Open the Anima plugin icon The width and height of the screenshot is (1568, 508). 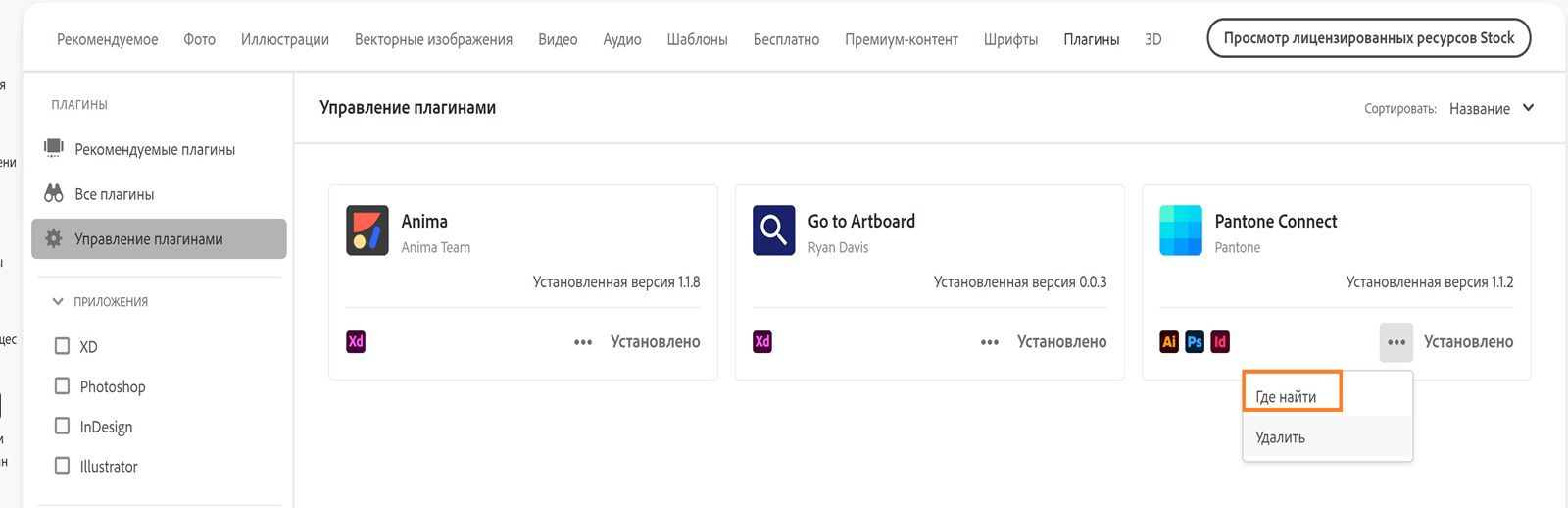point(367,230)
